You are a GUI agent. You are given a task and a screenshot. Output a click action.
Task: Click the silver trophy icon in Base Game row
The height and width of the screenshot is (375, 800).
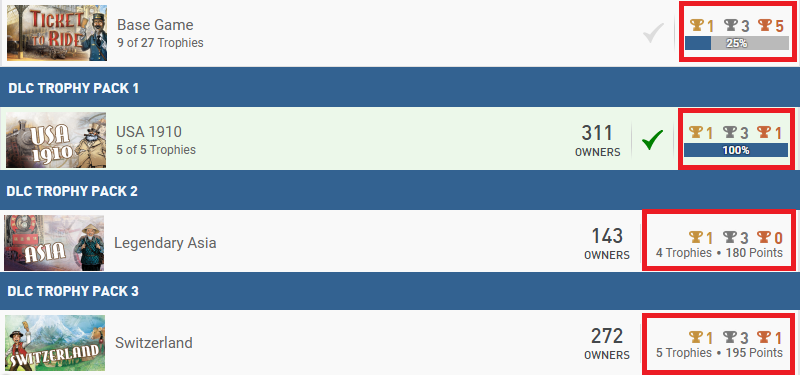[x=731, y=24]
